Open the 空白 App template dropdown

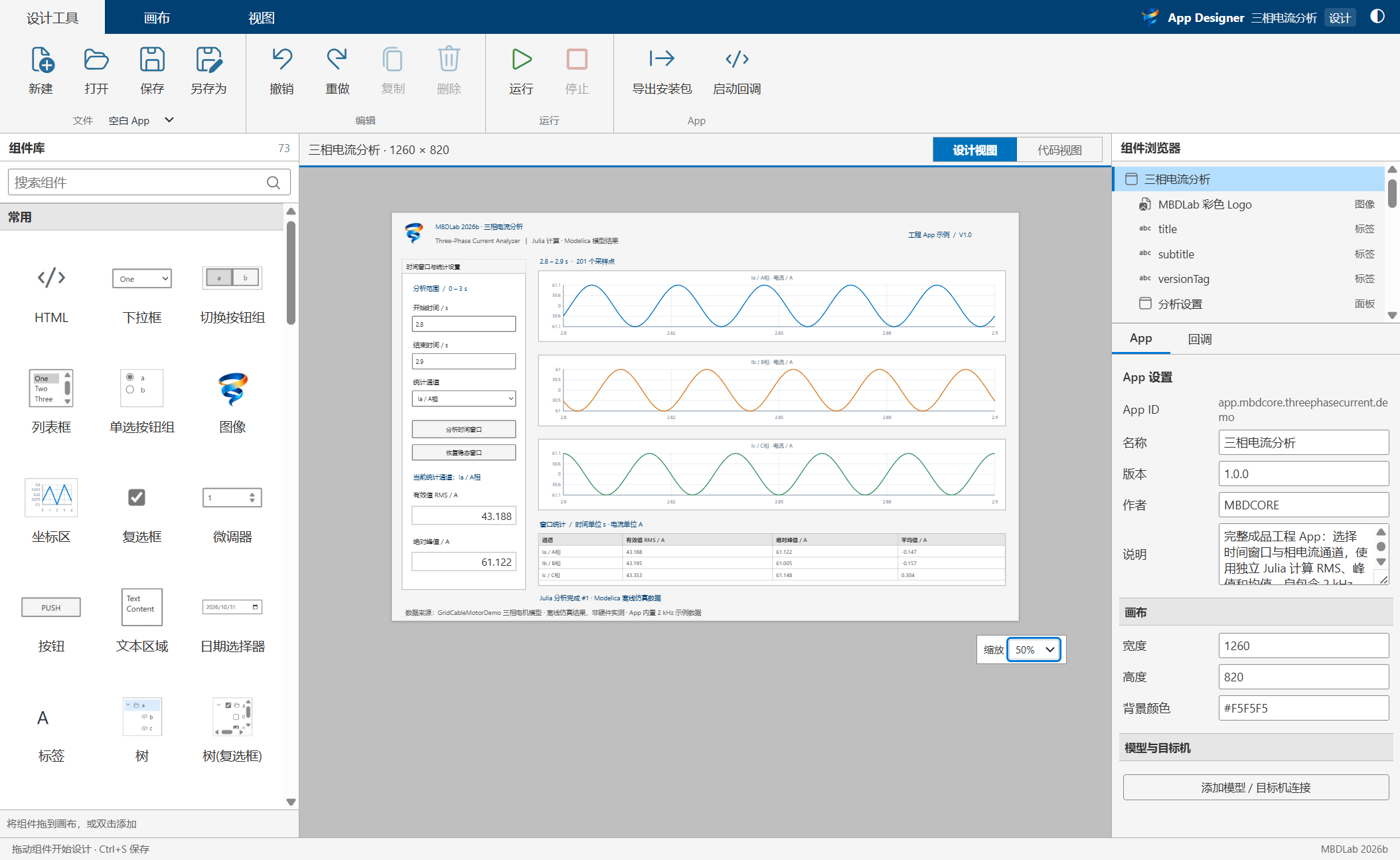(x=141, y=120)
